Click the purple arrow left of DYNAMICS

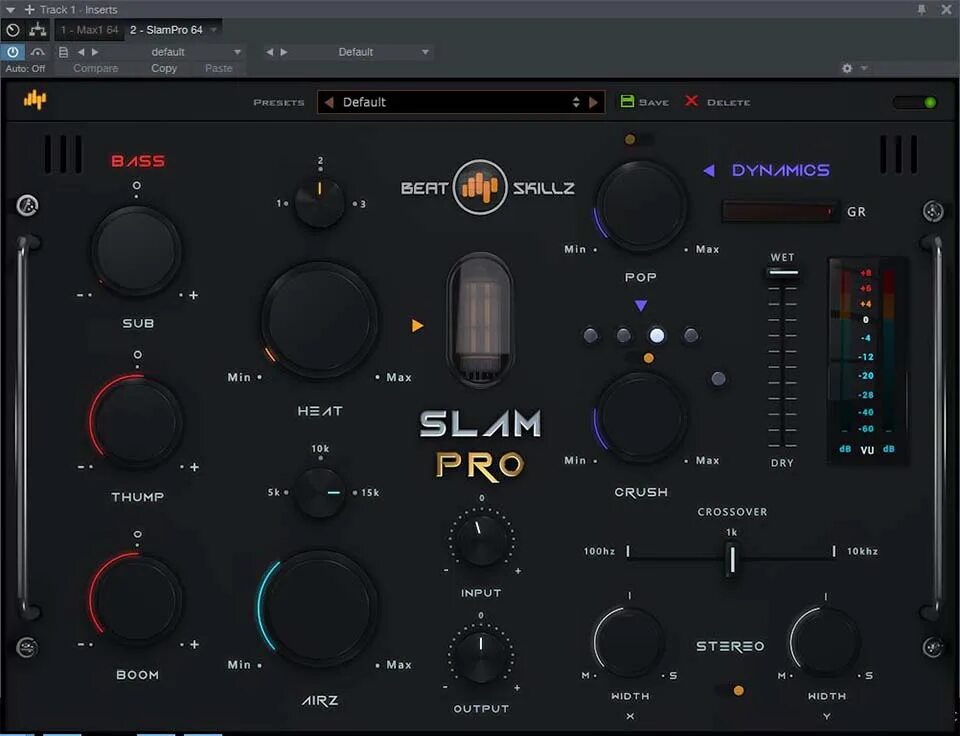pyautogui.click(x=709, y=170)
